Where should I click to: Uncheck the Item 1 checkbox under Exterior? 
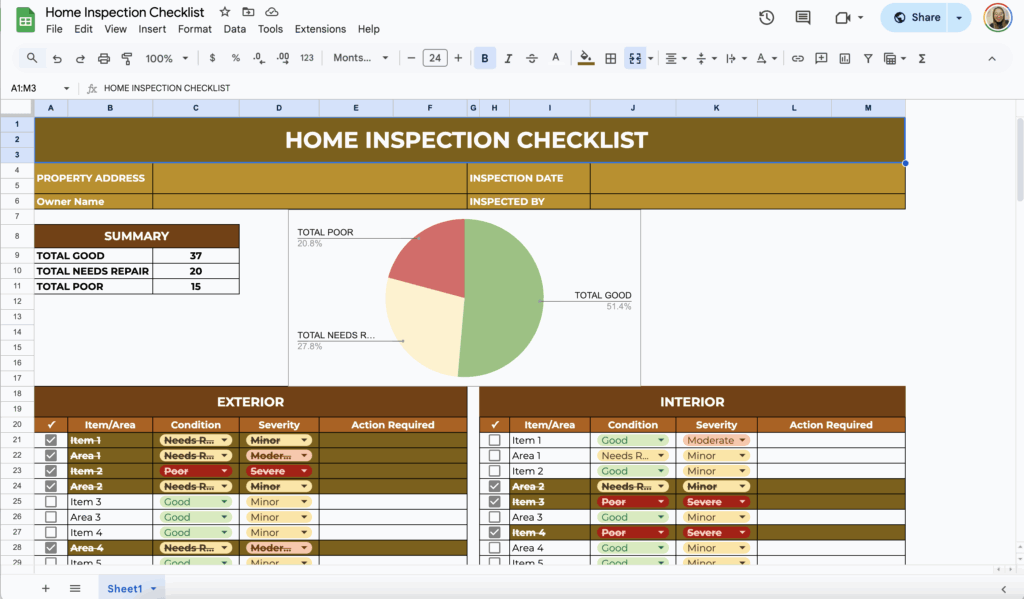(x=50, y=440)
